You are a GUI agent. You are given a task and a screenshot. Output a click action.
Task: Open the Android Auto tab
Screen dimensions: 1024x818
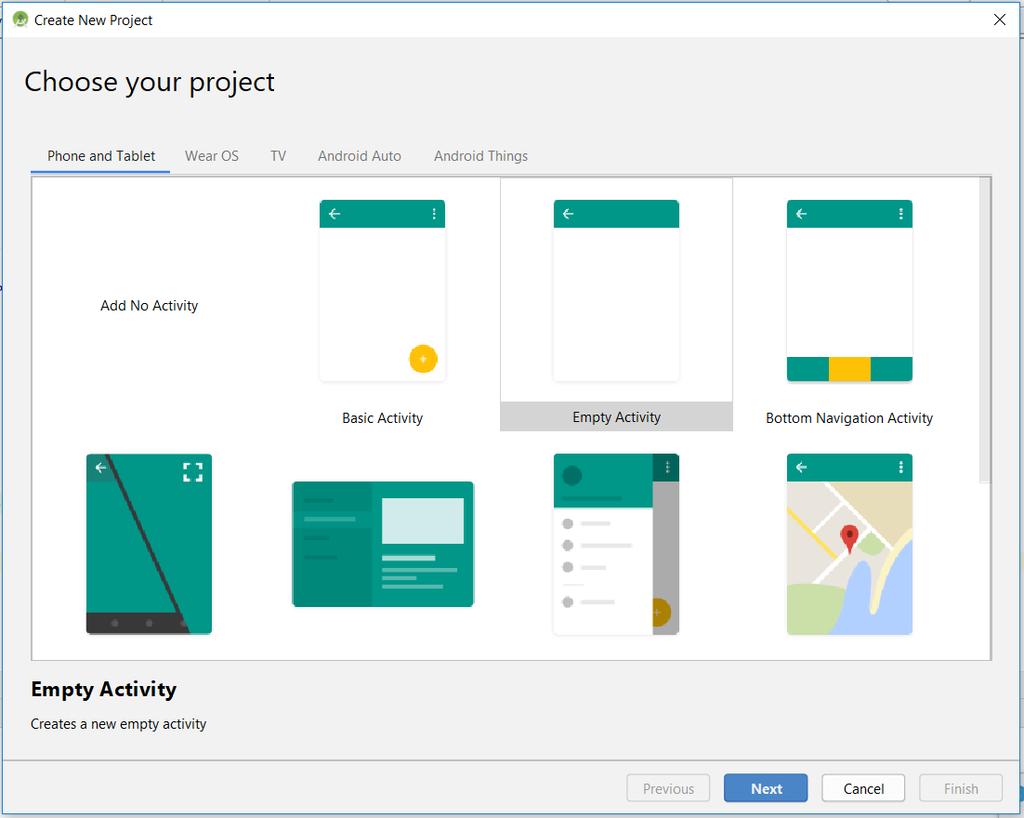click(359, 156)
